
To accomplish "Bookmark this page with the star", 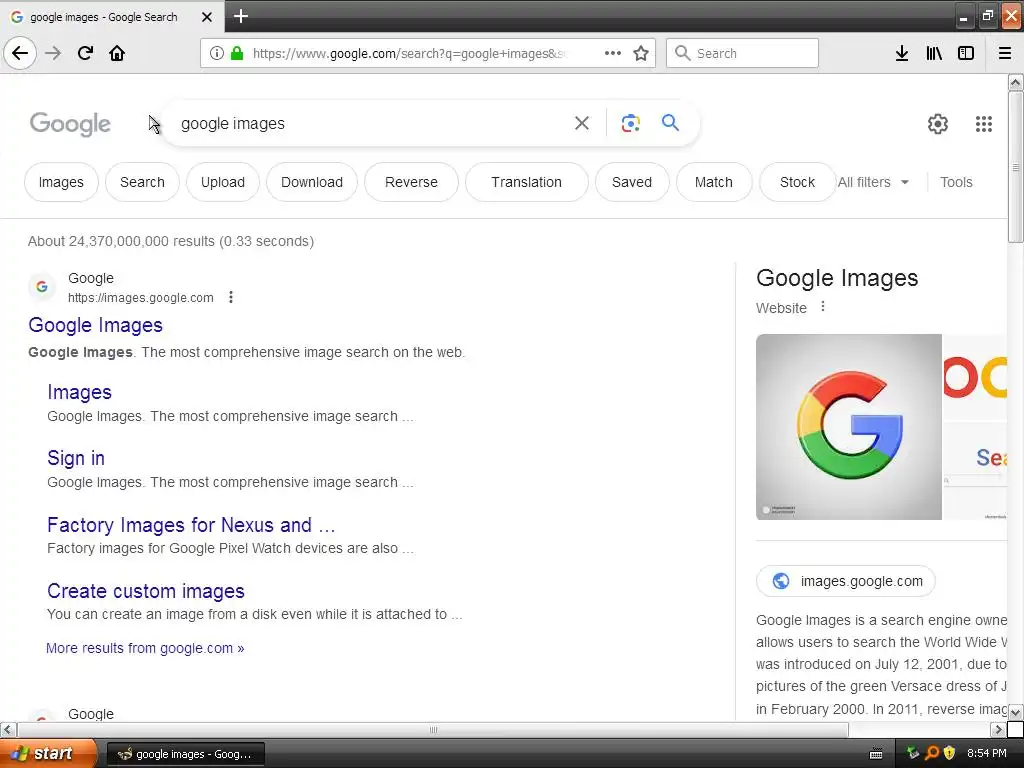I will click(x=641, y=53).
